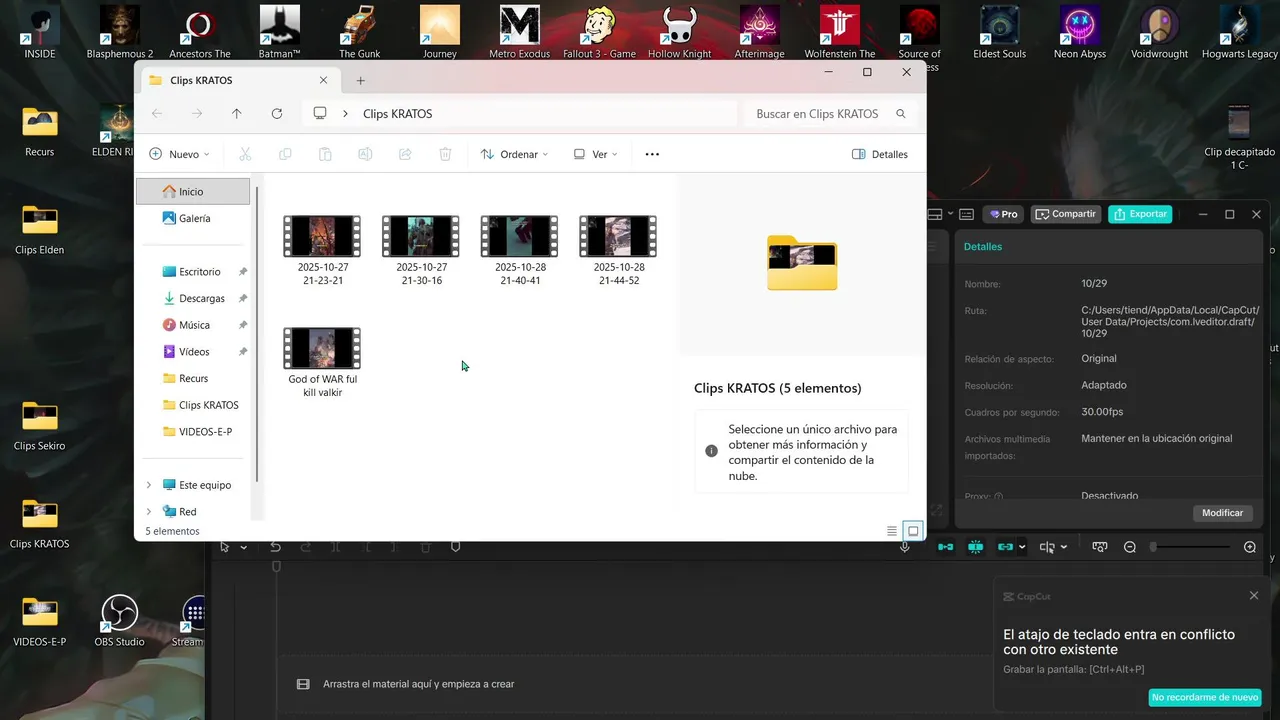
Task: Open the CapCut layout dropdown arrow
Action: click(949, 214)
